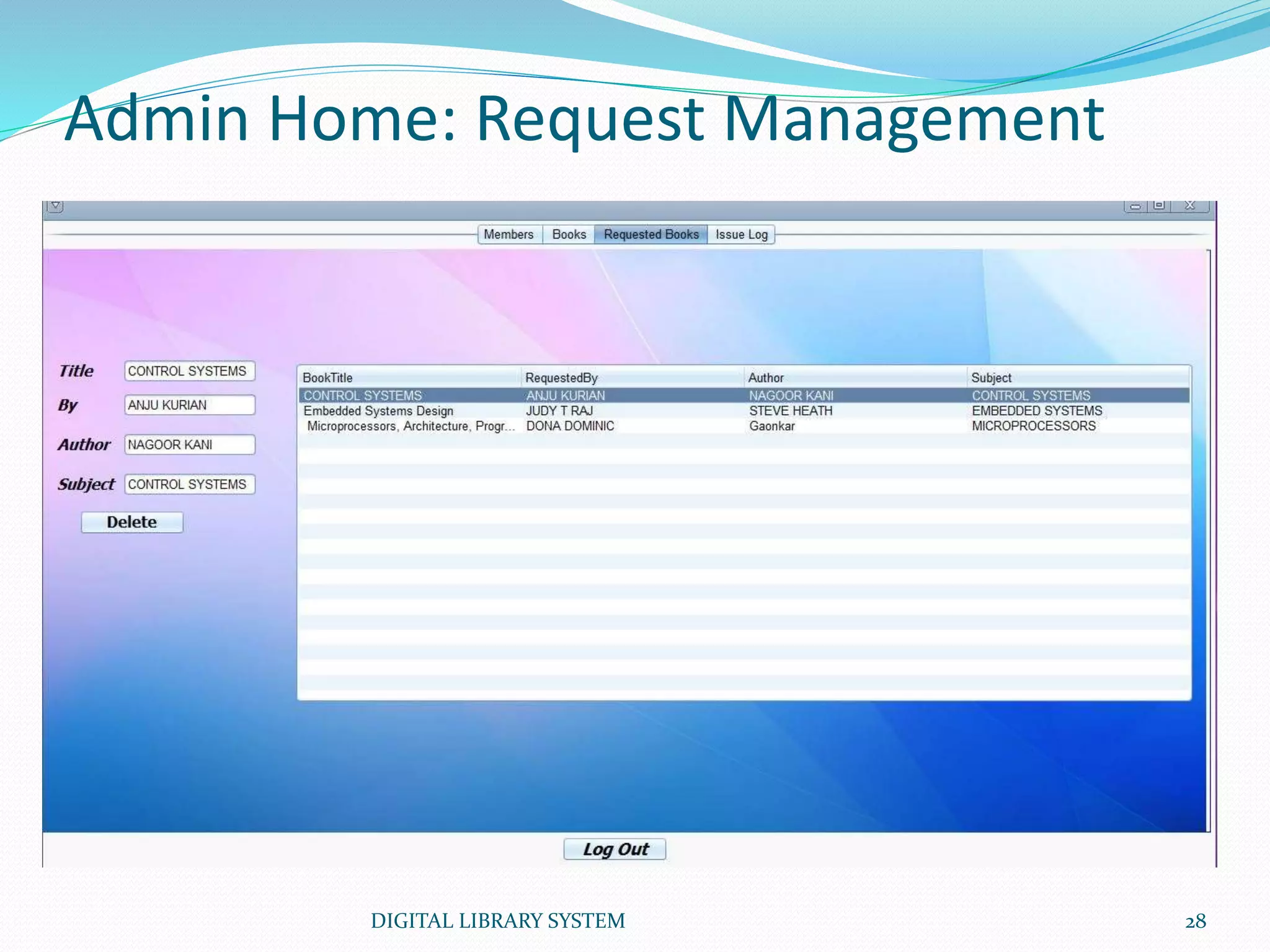
Task: Open the window menu dropdown icon
Action: [x=55, y=206]
